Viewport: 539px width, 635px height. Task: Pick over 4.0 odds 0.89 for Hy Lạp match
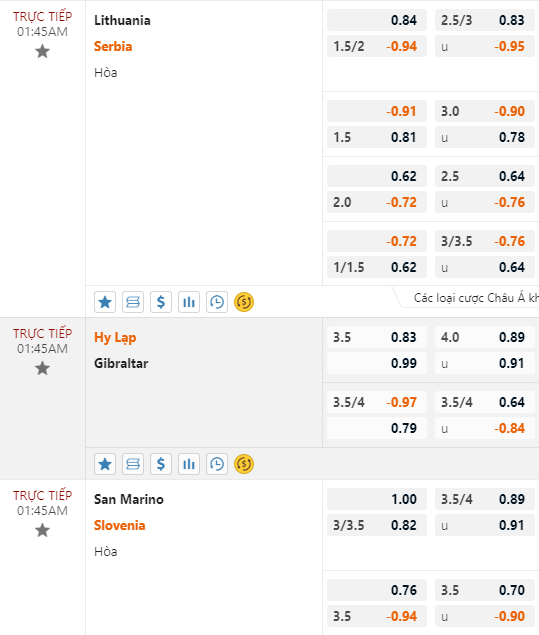coord(485,337)
